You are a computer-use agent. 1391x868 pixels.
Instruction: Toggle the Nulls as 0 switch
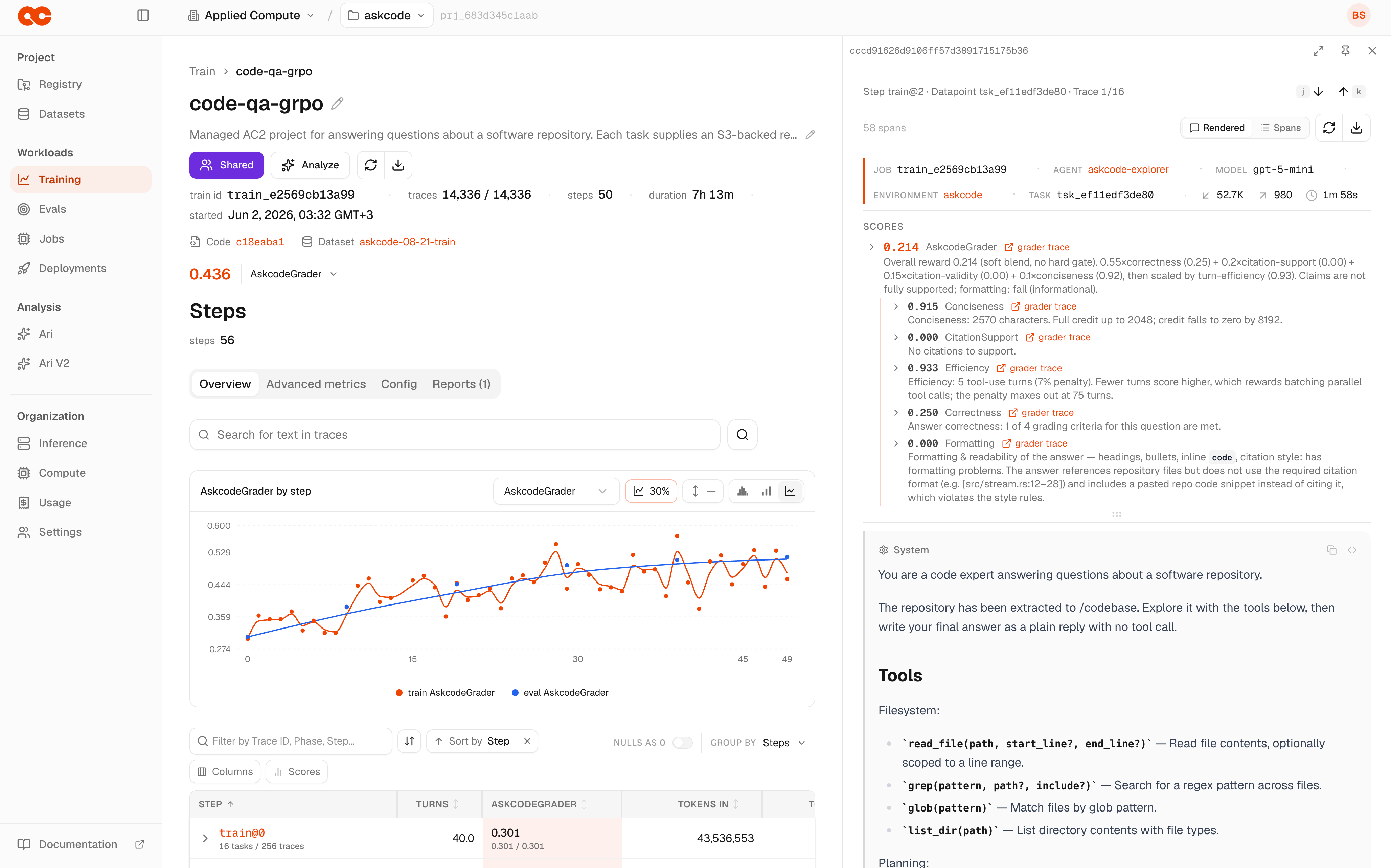tap(683, 742)
